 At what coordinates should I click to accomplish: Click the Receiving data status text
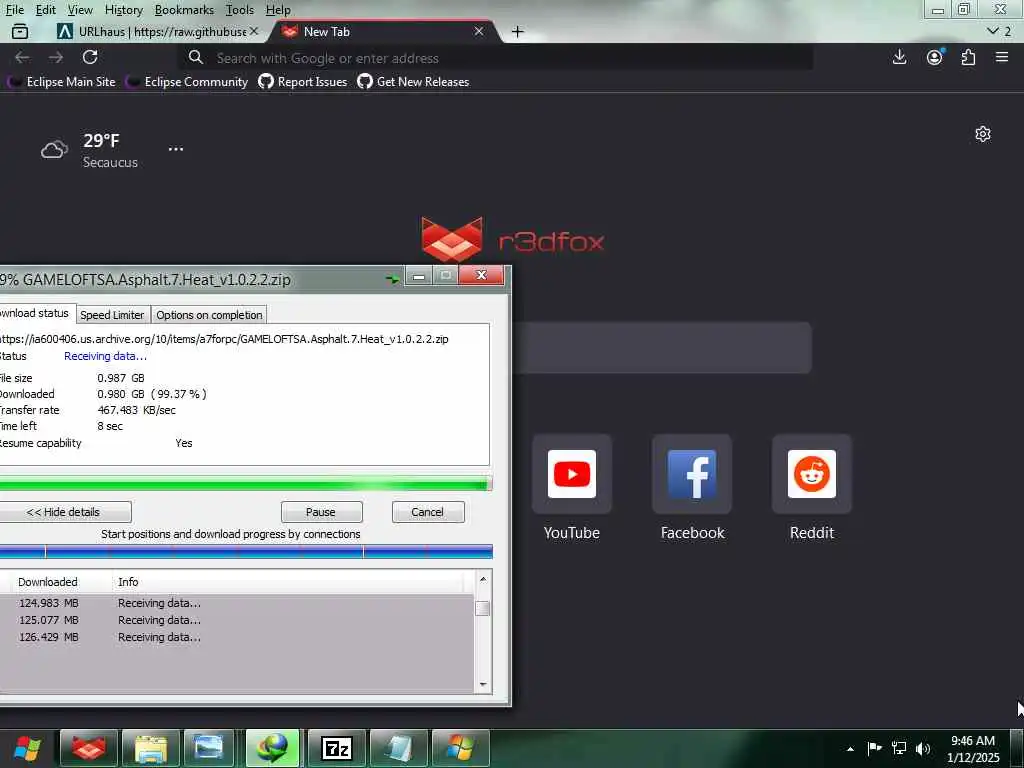pos(105,356)
